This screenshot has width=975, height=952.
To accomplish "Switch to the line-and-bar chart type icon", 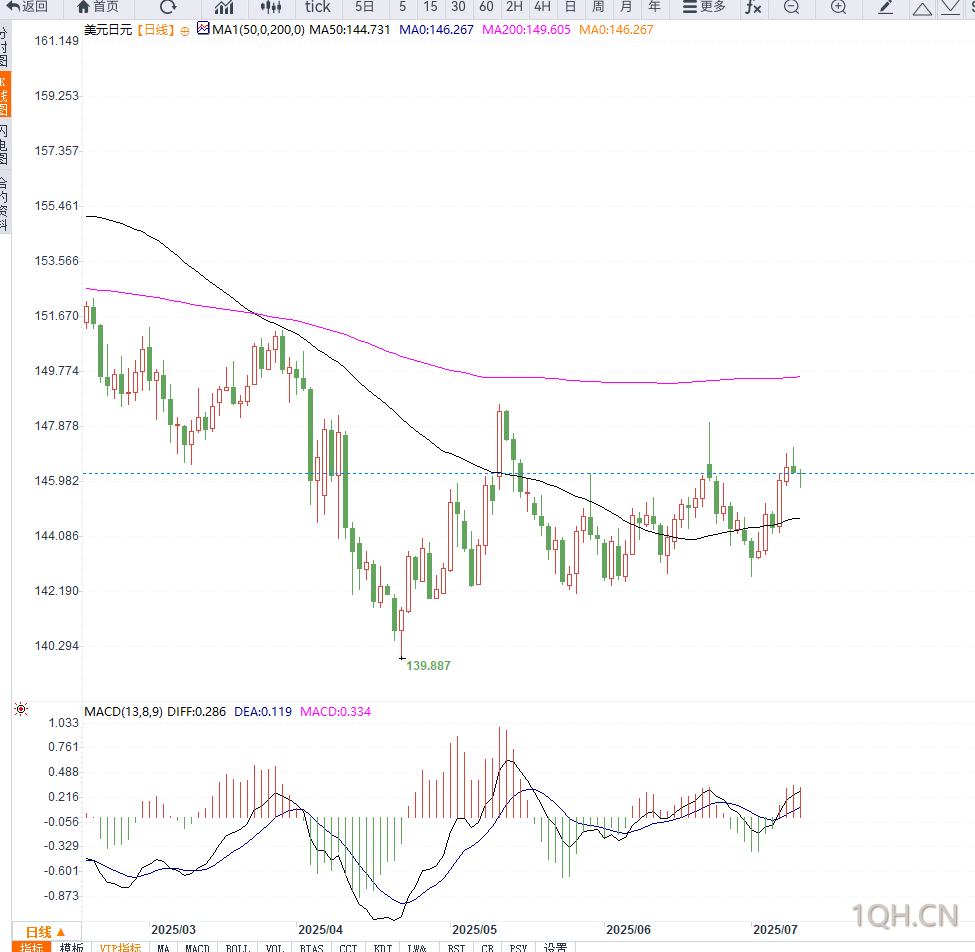I will pyautogui.click(x=224, y=7).
